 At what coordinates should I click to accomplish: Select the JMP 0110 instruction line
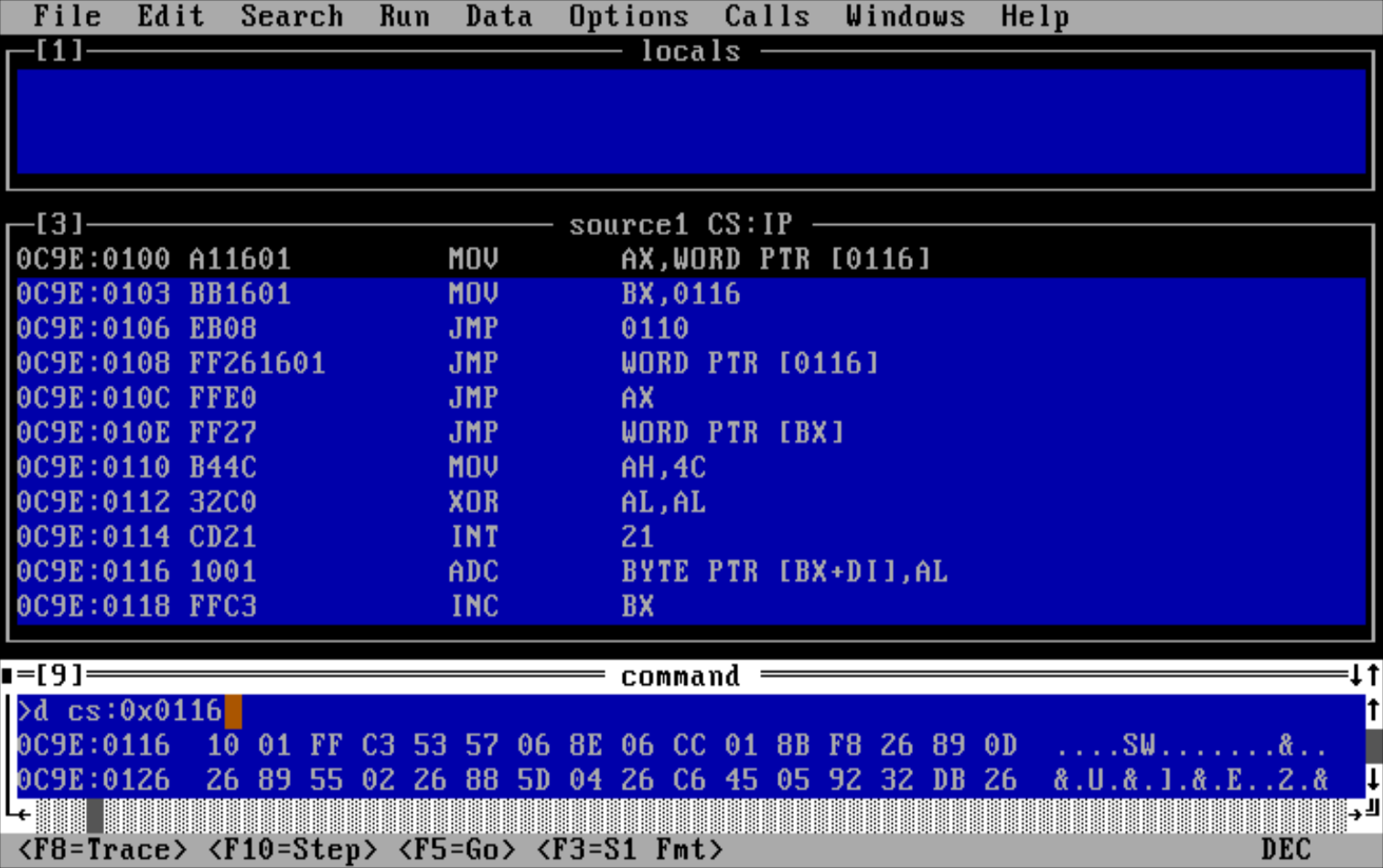pos(691,328)
